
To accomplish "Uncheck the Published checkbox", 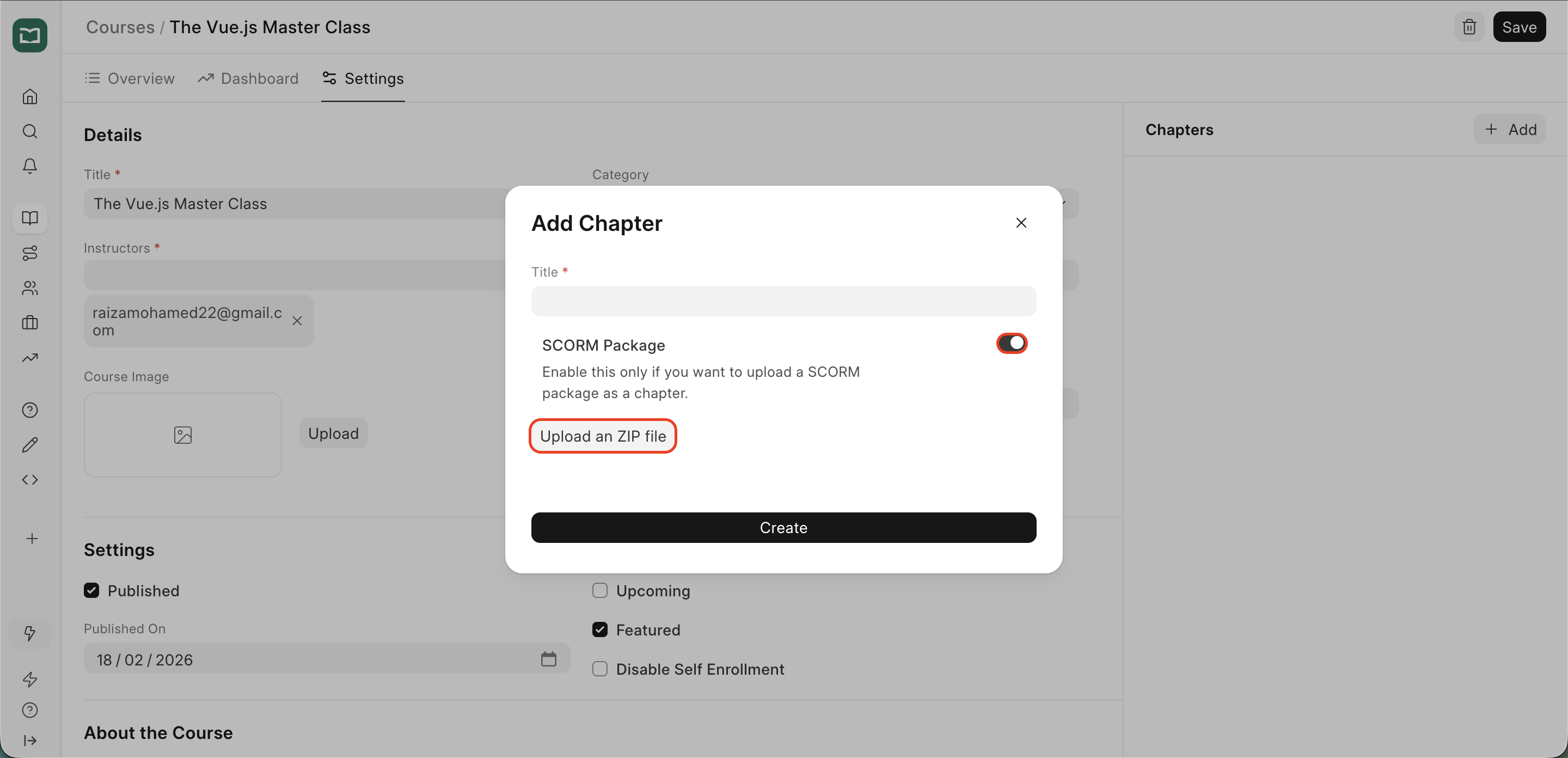I will [x=92, y=591].
